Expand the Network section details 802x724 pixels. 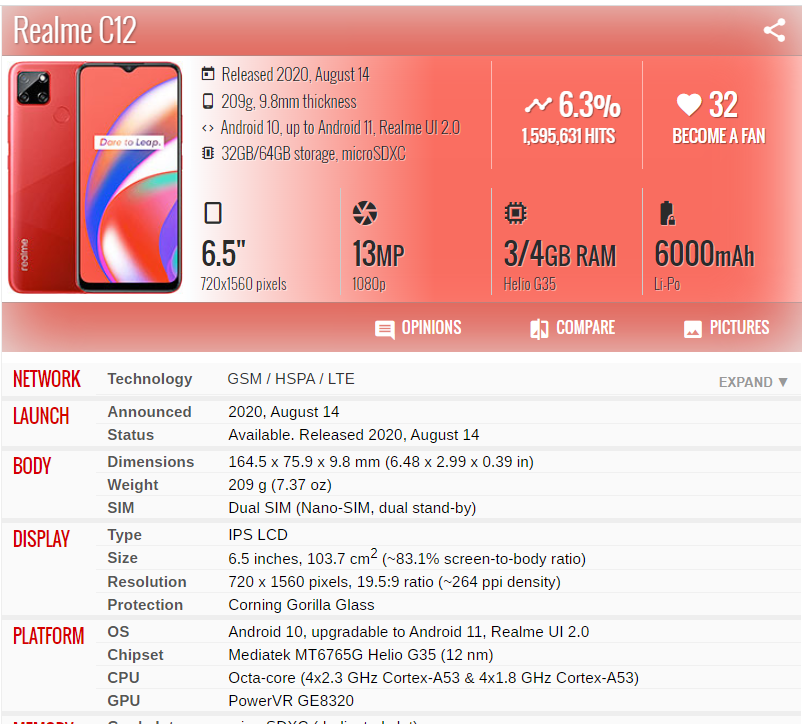click(753, 382)
